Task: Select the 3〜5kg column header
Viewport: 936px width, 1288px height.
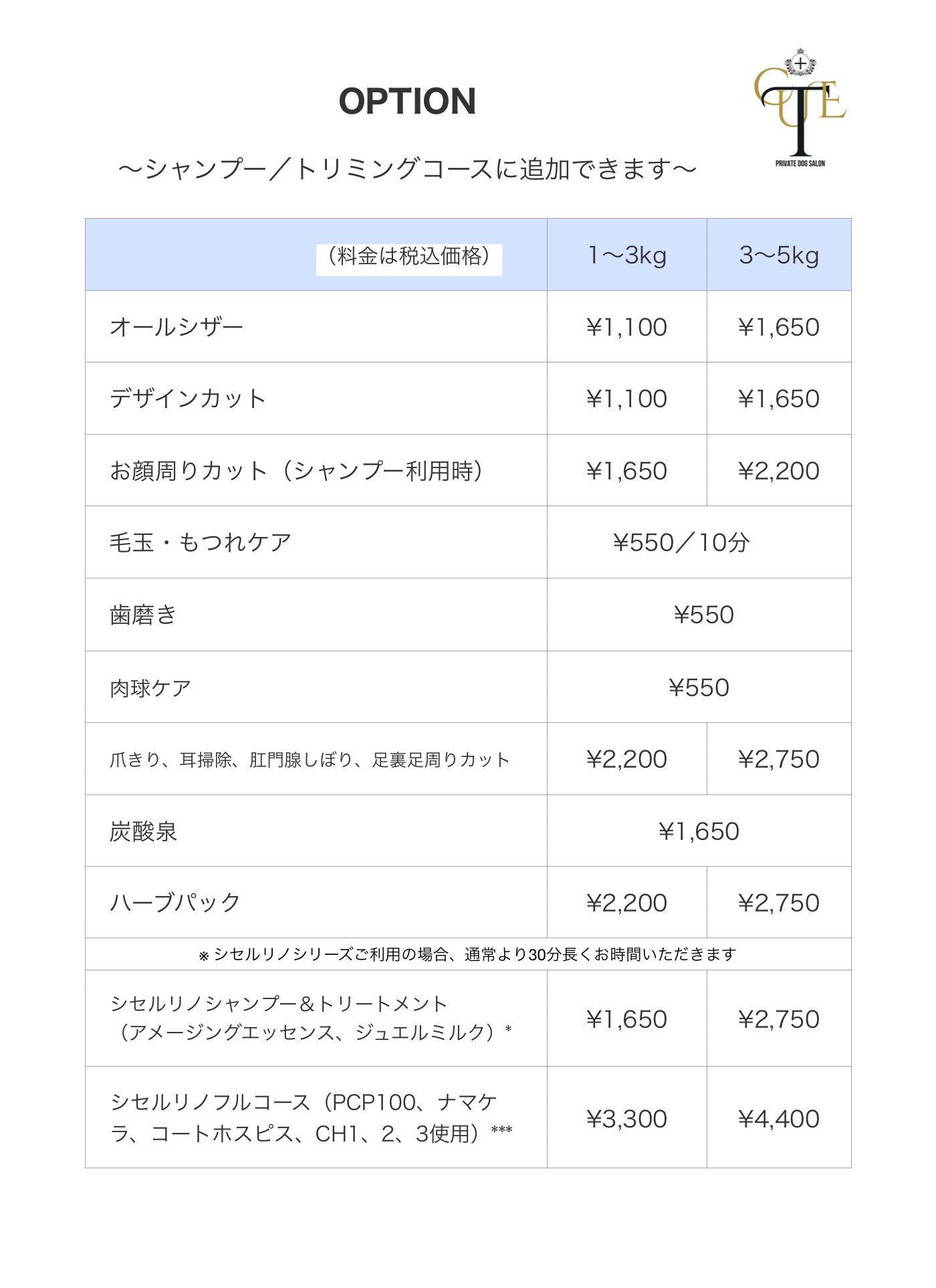Action: [x=779, y=255]
